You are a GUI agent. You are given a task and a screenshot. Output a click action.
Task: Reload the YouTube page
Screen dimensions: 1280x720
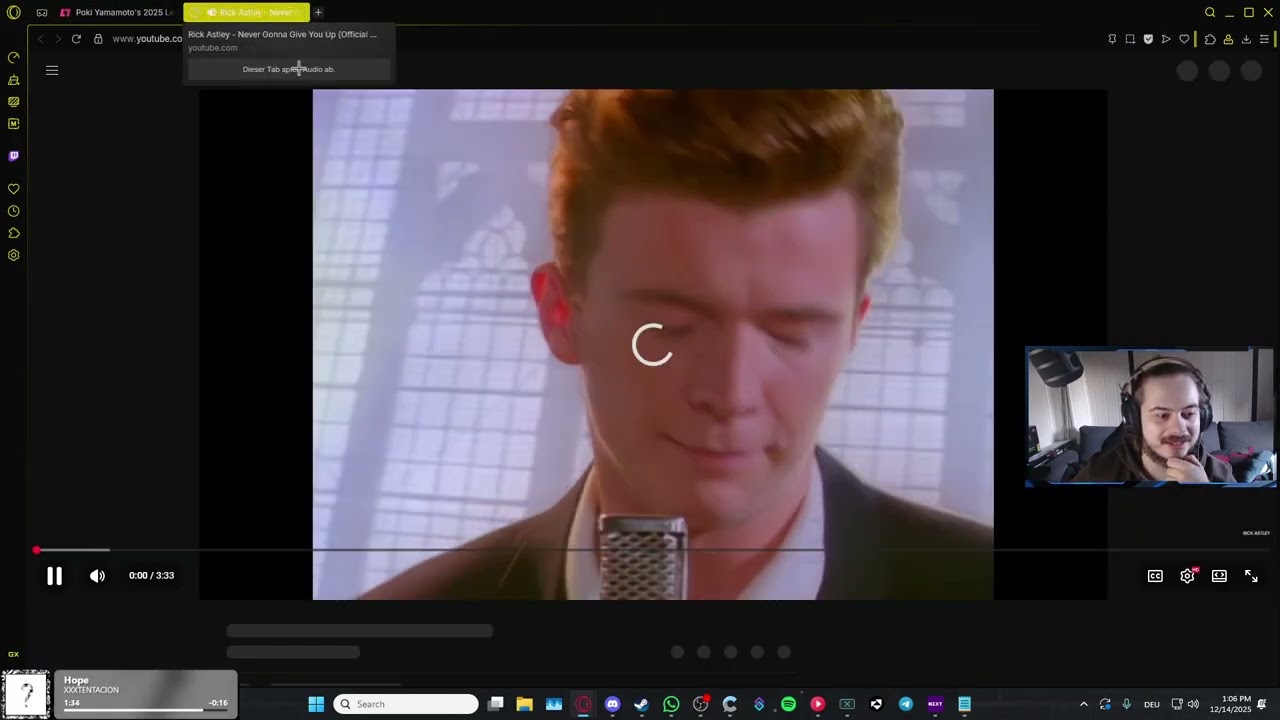[76, 39]
